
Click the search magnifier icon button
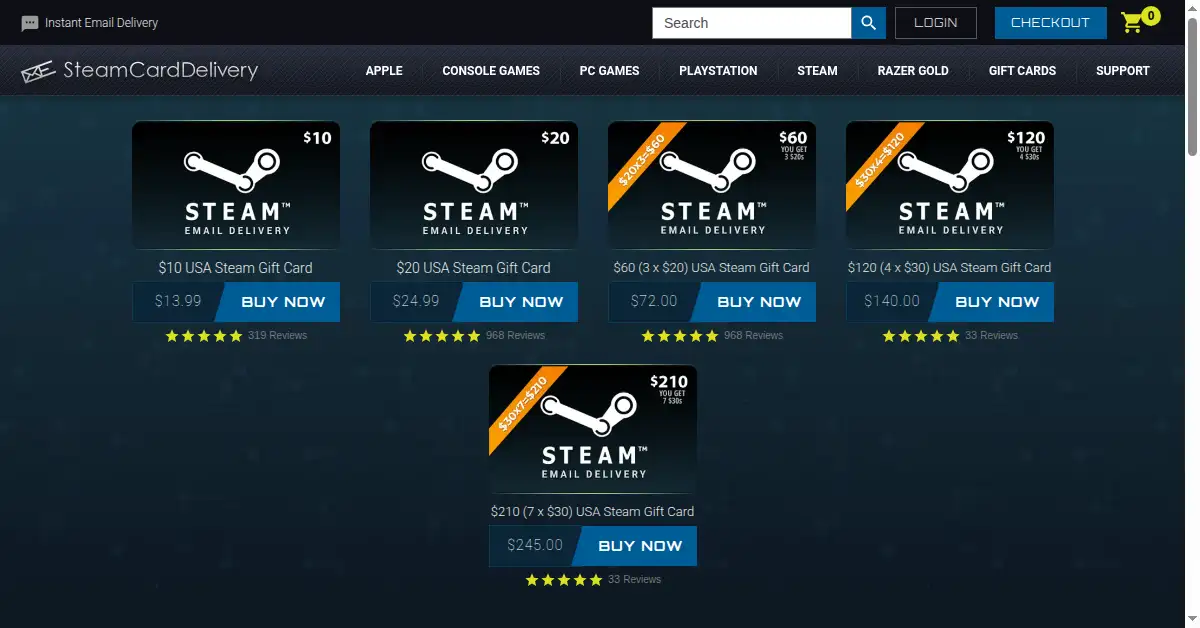coord(868,23)
